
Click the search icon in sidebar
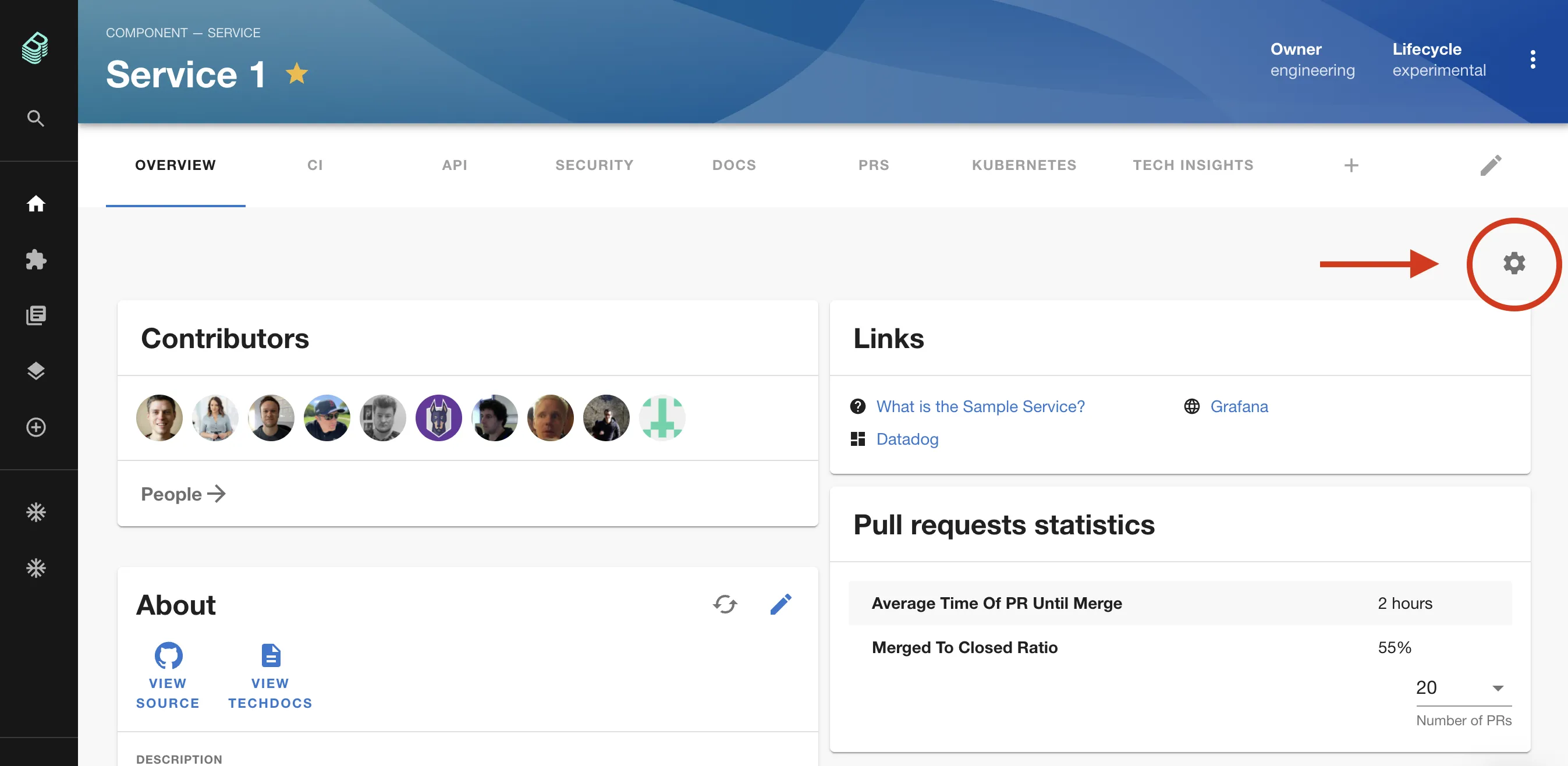tap(36, 118)
